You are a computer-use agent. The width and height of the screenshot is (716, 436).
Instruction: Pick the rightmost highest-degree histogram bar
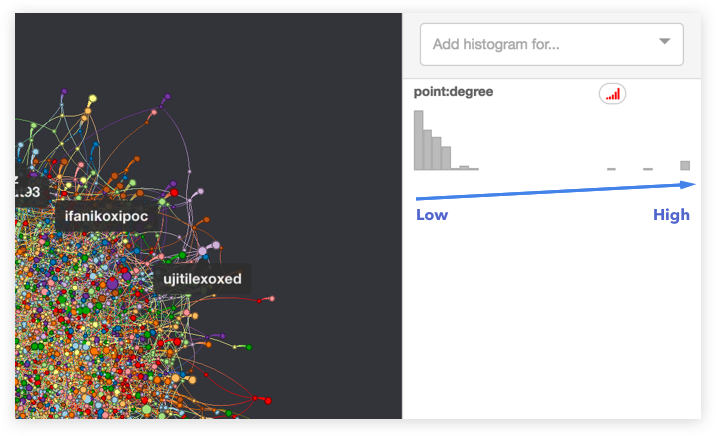coord(685,165)
